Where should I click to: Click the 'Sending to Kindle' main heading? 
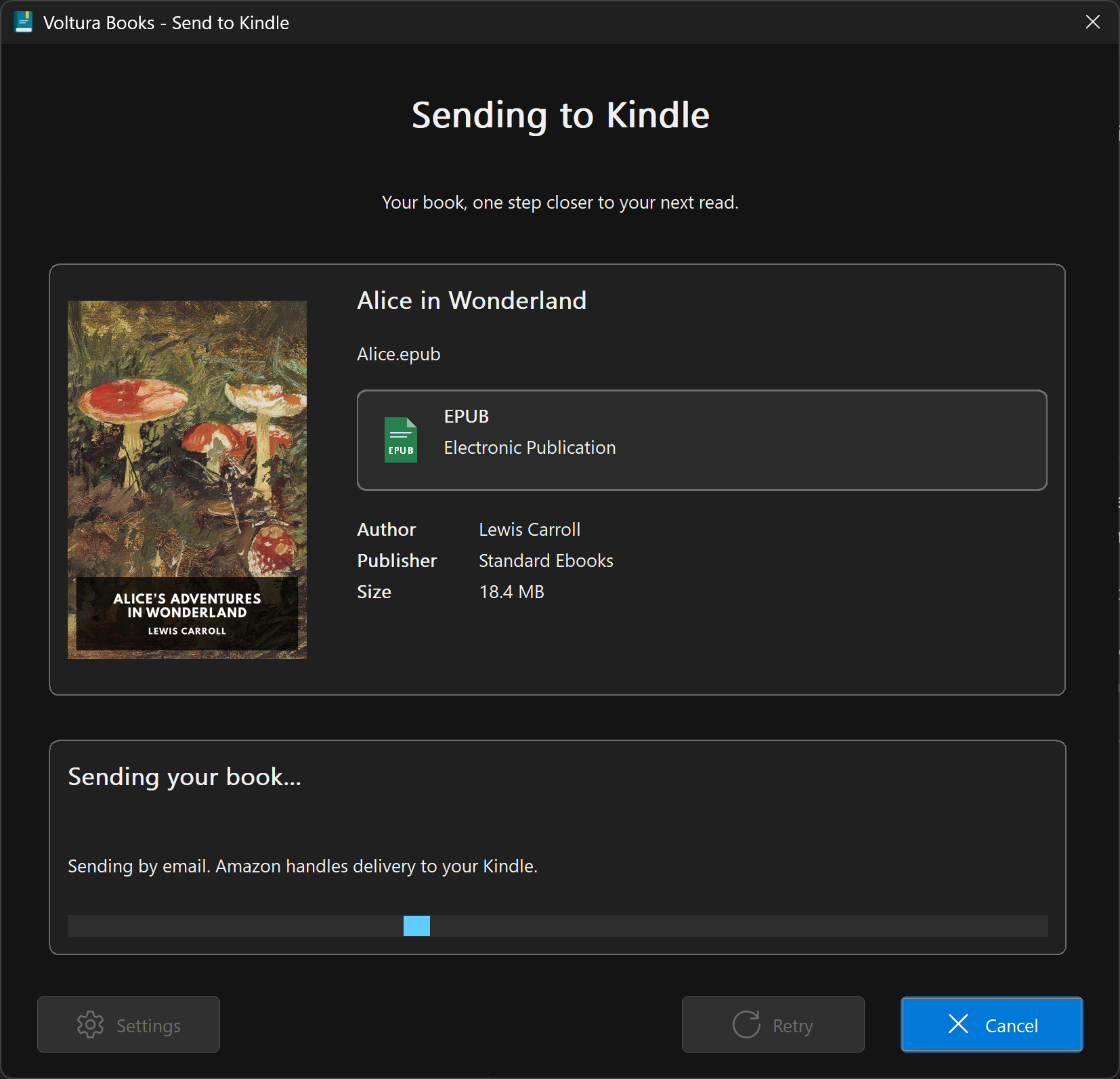(560, 115)
